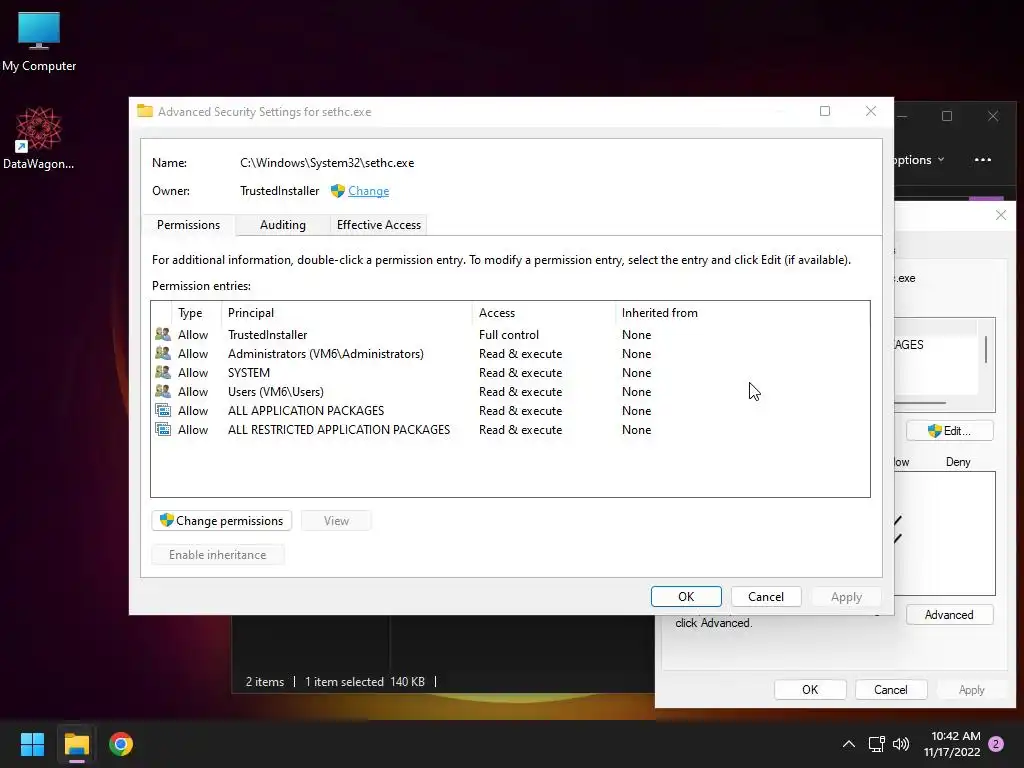Click Advanced button in the Properties window
Image resolution: width=1024 pixels, height=768 pixels.
pos(950,615)
